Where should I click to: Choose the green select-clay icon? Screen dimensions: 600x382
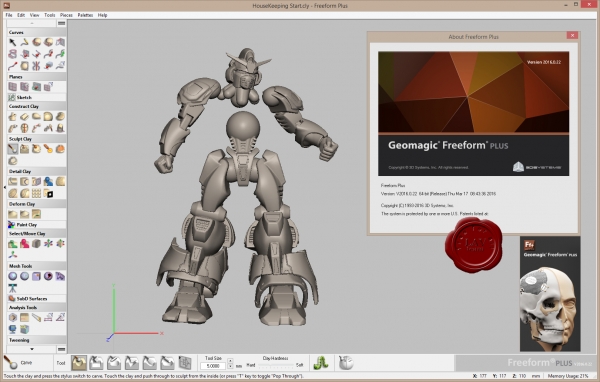pos(13,243)
